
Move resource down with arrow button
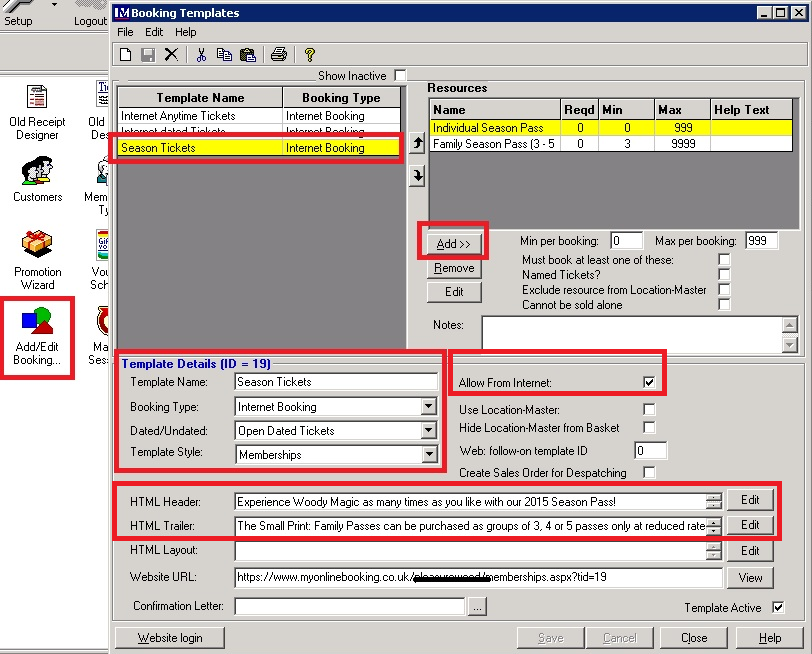coord(417,176)
